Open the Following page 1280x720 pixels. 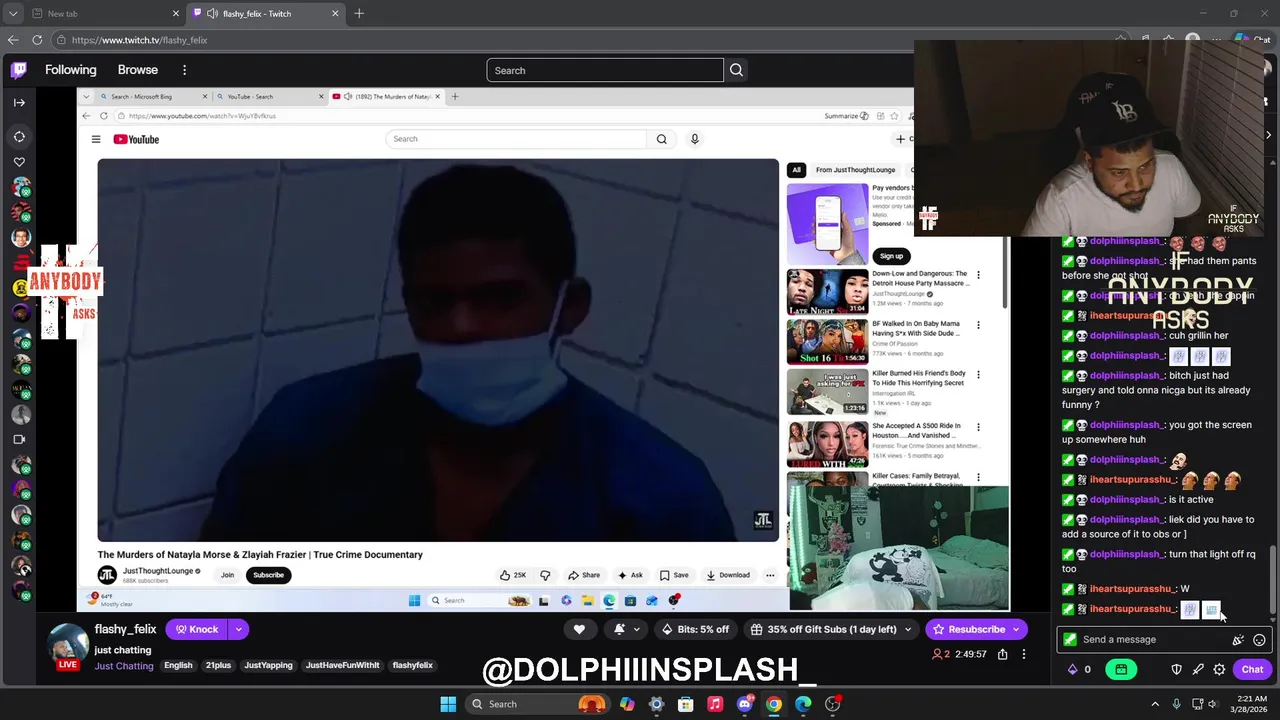point(70,70)
